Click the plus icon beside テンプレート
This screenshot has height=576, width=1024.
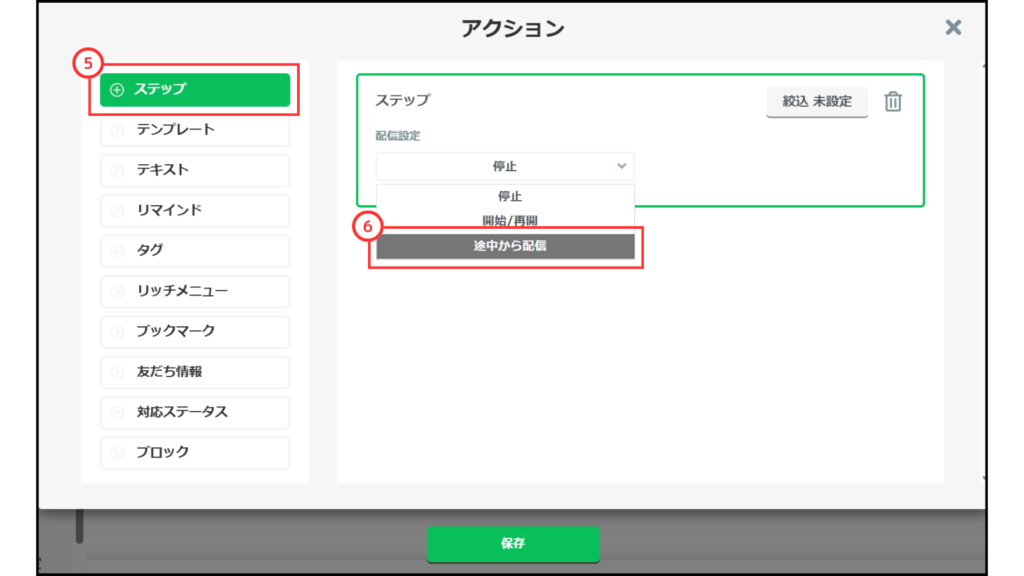117,130
